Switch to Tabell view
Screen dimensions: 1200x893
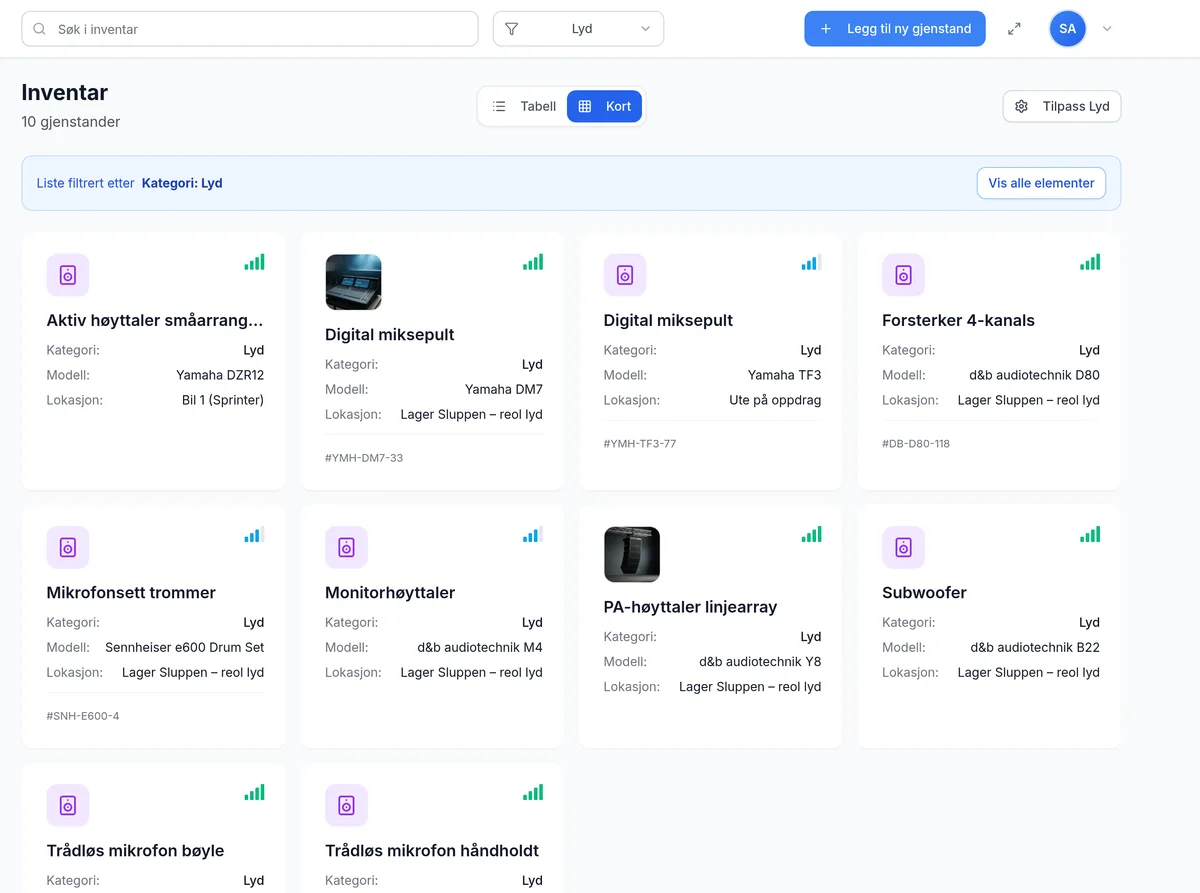tap(524, 106)
